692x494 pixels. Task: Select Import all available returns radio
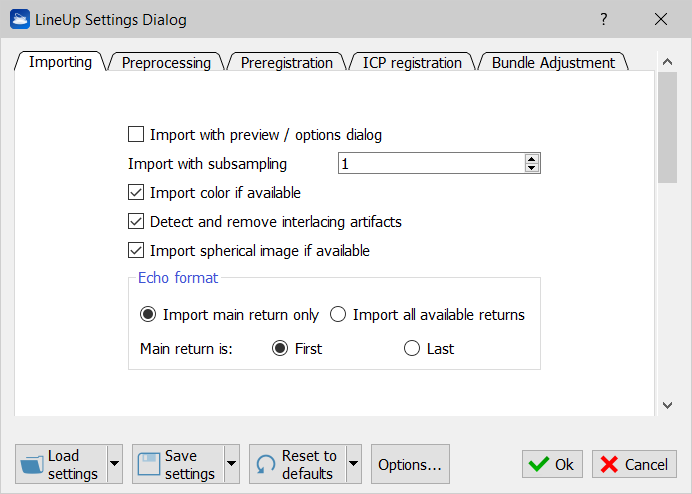[x=338, y=315]
